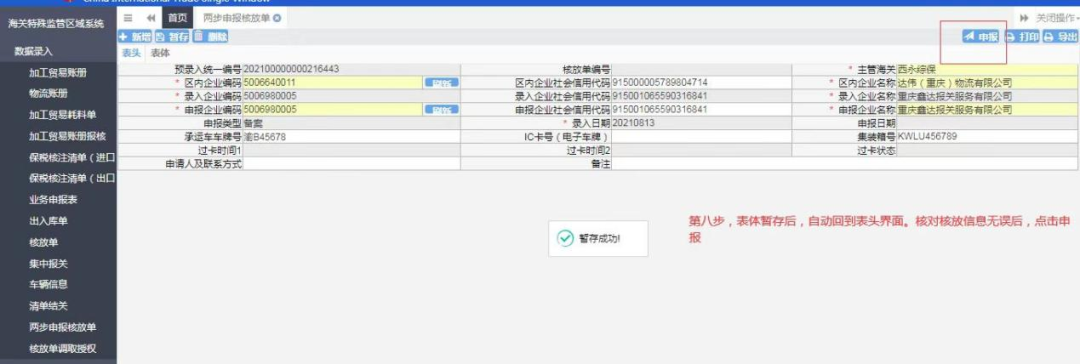Click the 暂存 save button
The image size is (1080, 364).
coord(172,37)
